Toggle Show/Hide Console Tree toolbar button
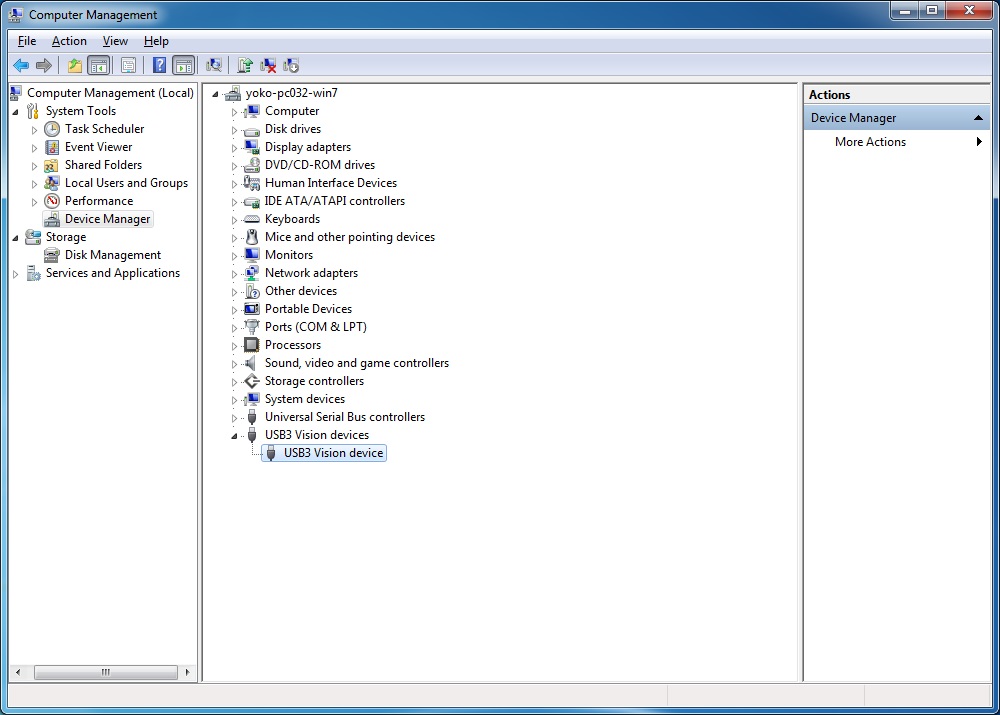The image size is (1000, 715). 99,65
